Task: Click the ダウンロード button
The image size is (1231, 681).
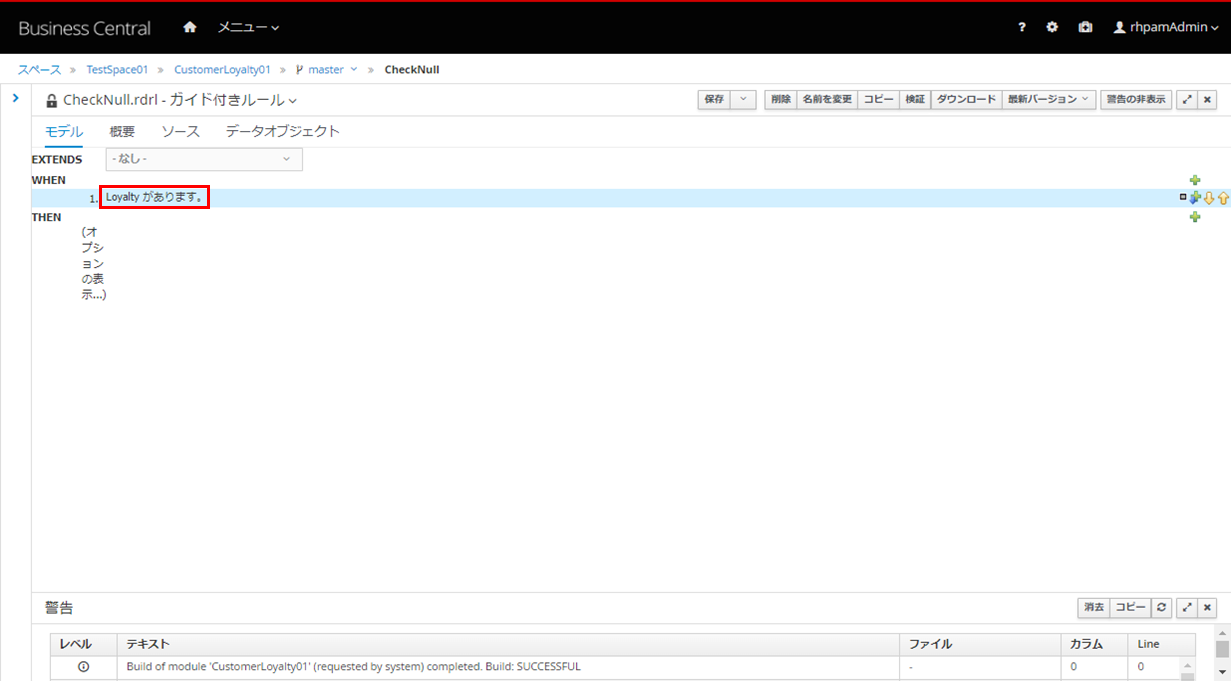Action: pos(966,100)
